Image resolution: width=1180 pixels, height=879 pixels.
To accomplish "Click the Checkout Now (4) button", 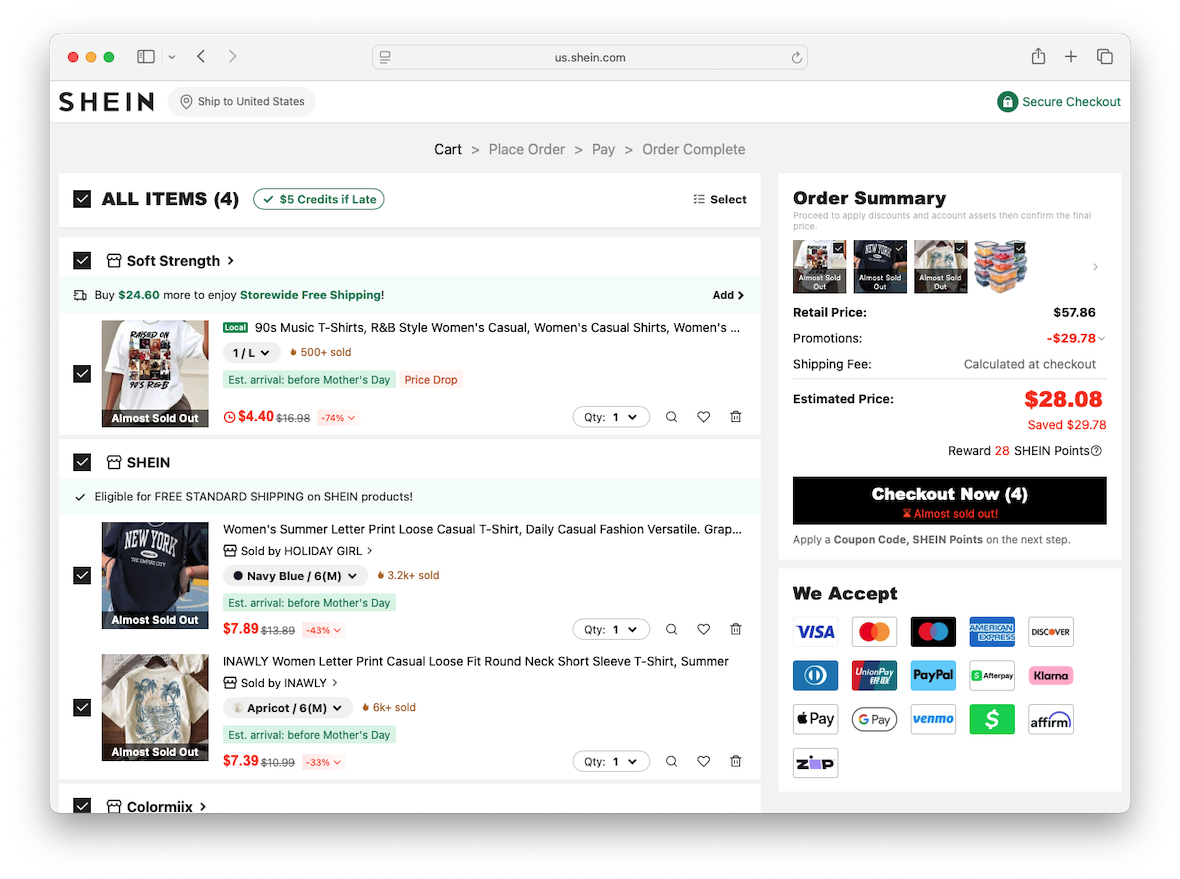I will (x=950, y=500).
